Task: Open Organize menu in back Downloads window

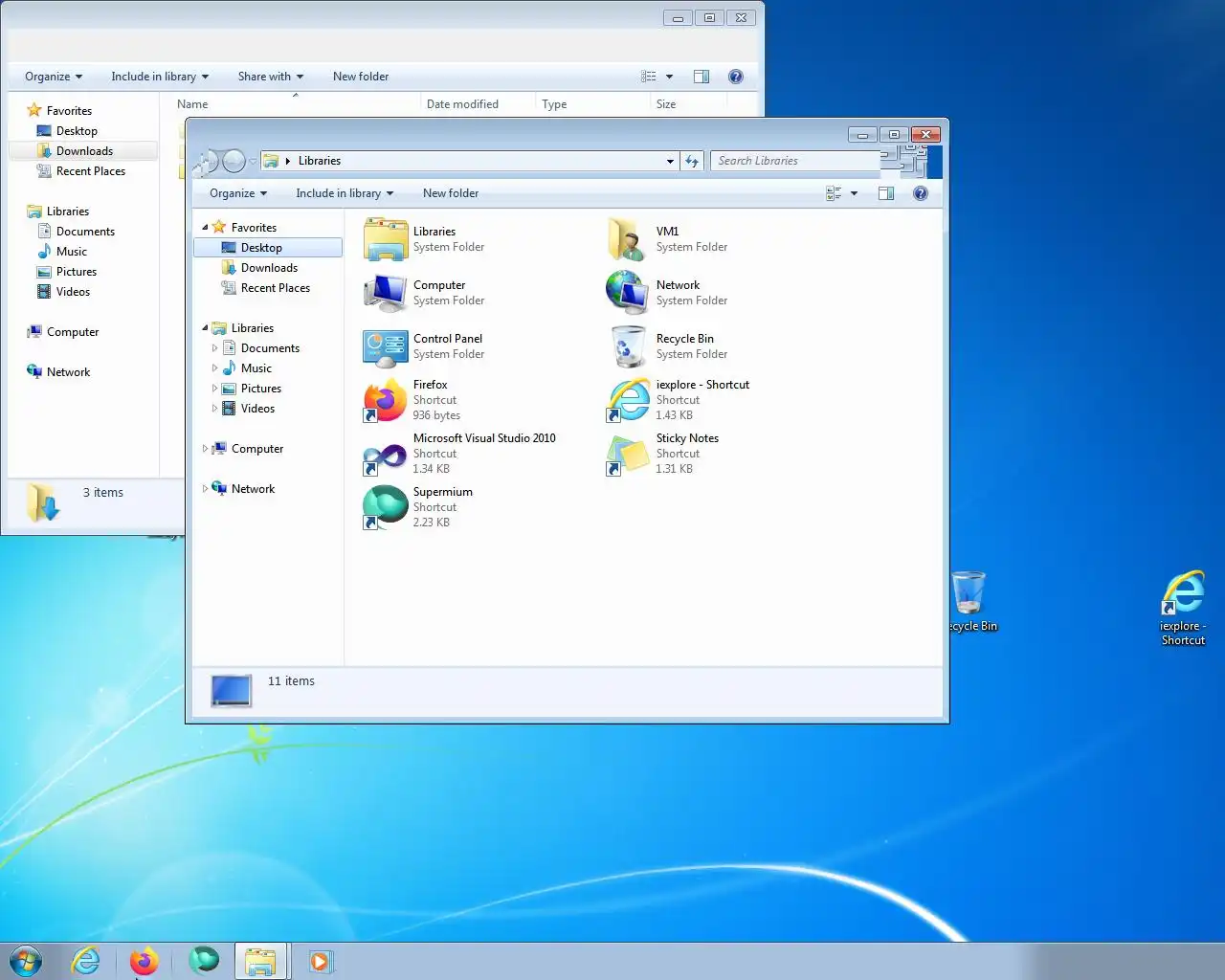Action: [x=54, y=77]
